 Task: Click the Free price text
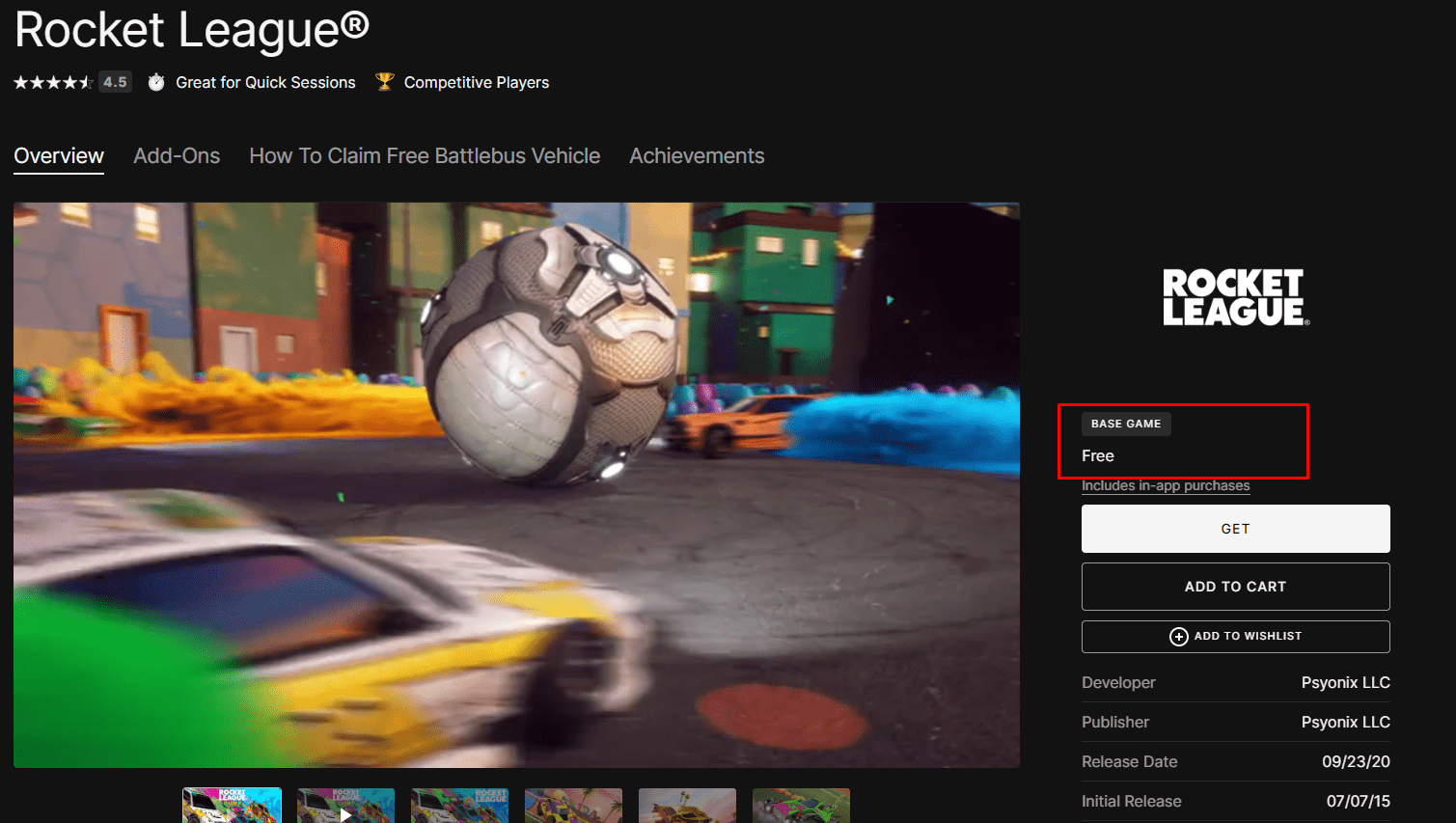1098,455
